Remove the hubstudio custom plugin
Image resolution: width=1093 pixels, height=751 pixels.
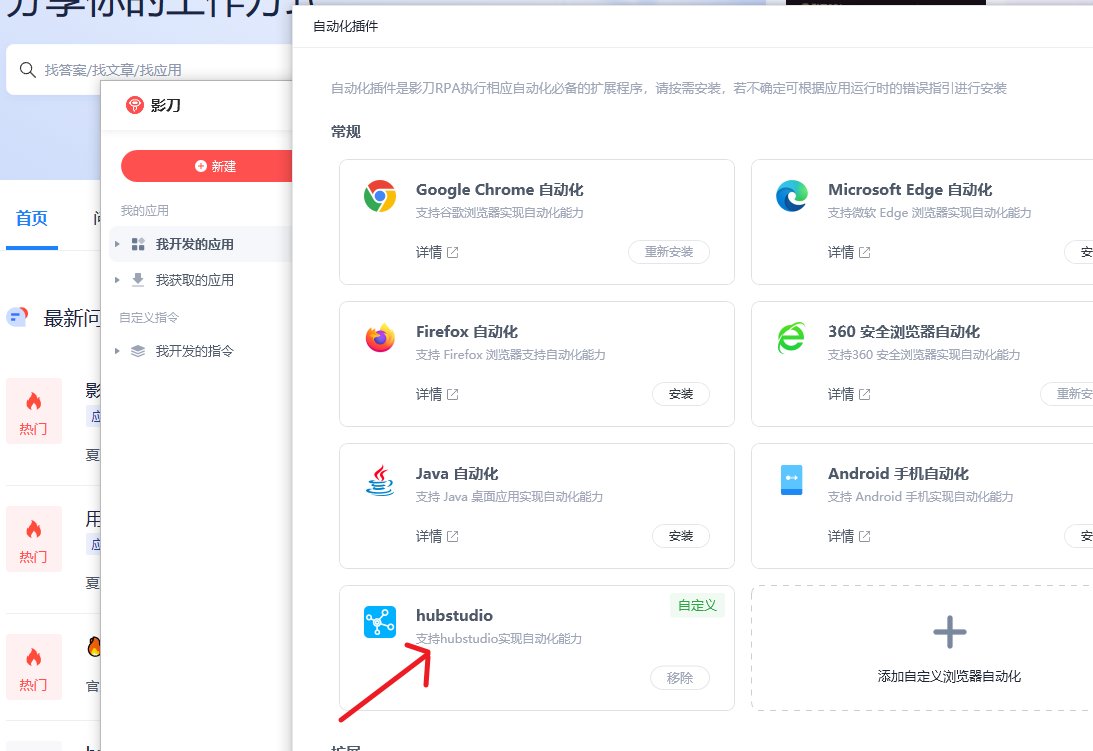[x=680, y=678]
